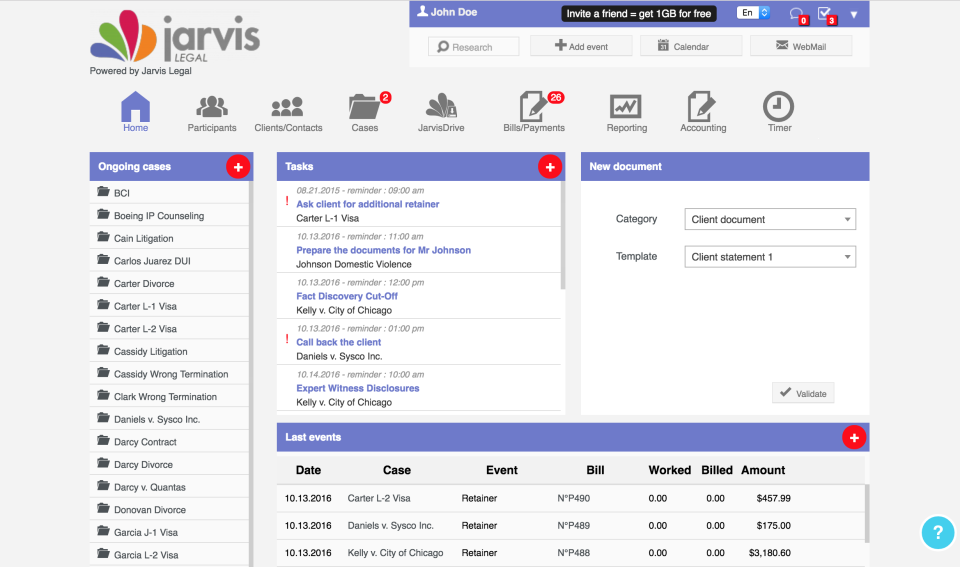Open the Timer clock icon
The width and height of the screenshot is (960, 567).
[x=779, y=107]
